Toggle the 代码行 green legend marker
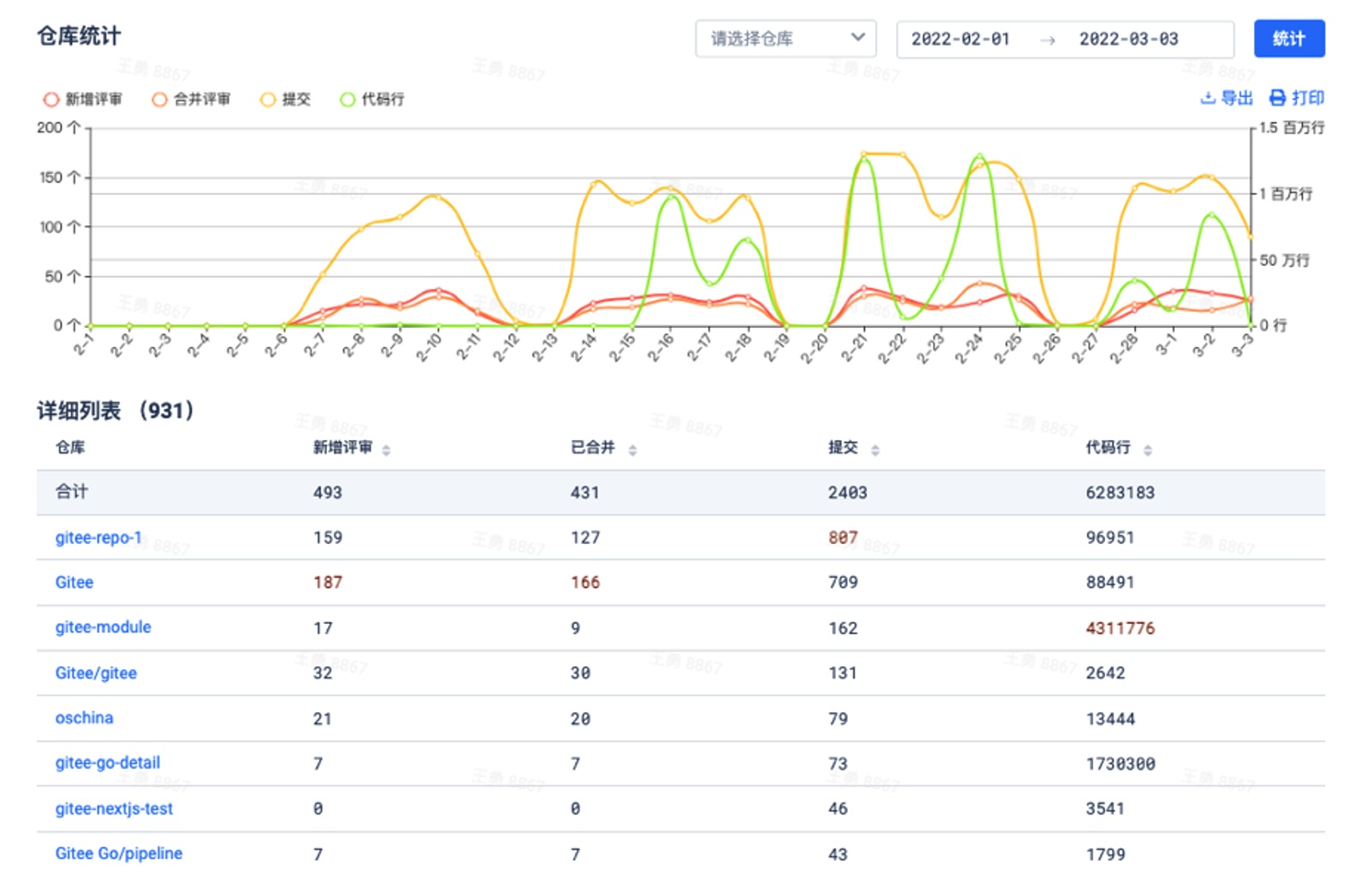 coord(348,100)
